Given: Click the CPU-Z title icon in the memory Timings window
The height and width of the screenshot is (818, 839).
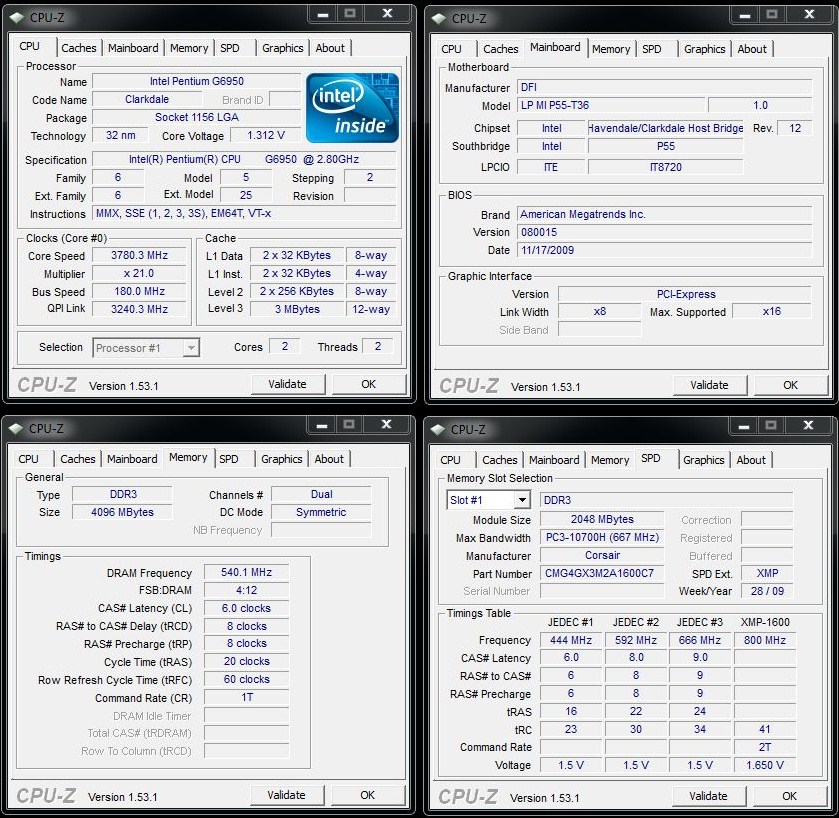Looking at the screenshot, I should (16, 429).
